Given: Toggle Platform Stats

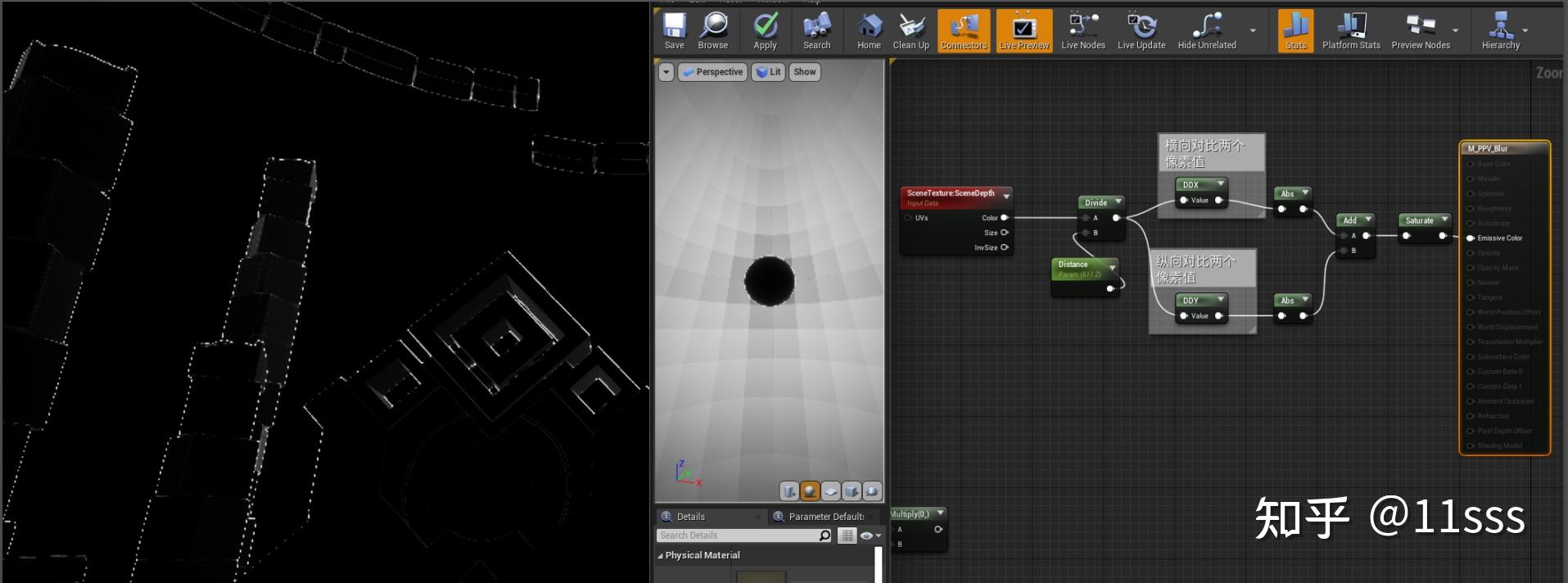Looking at the screenshot, I should (x=1351, y=31).
